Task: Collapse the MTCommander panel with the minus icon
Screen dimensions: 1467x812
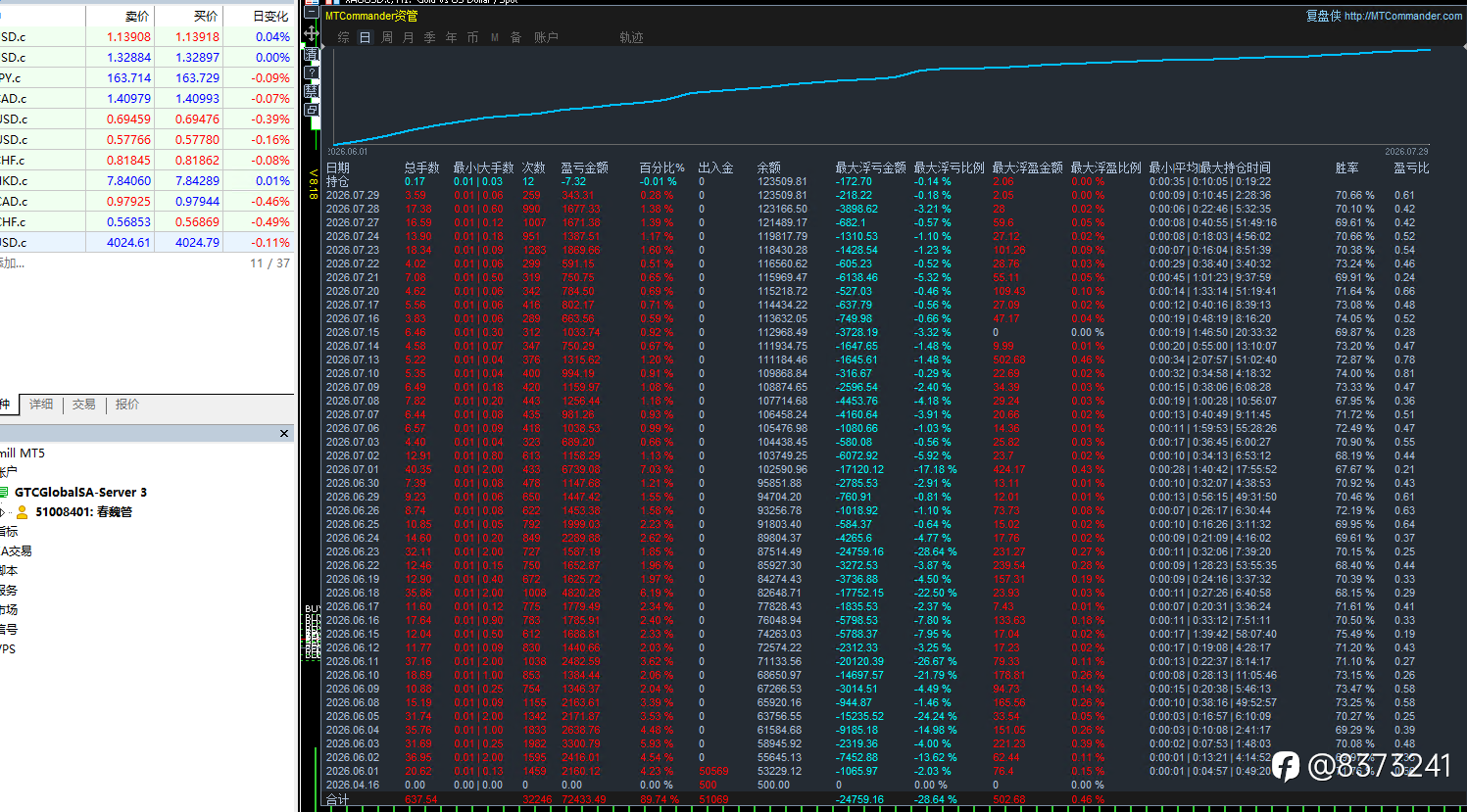Action: tap(311, 14)
